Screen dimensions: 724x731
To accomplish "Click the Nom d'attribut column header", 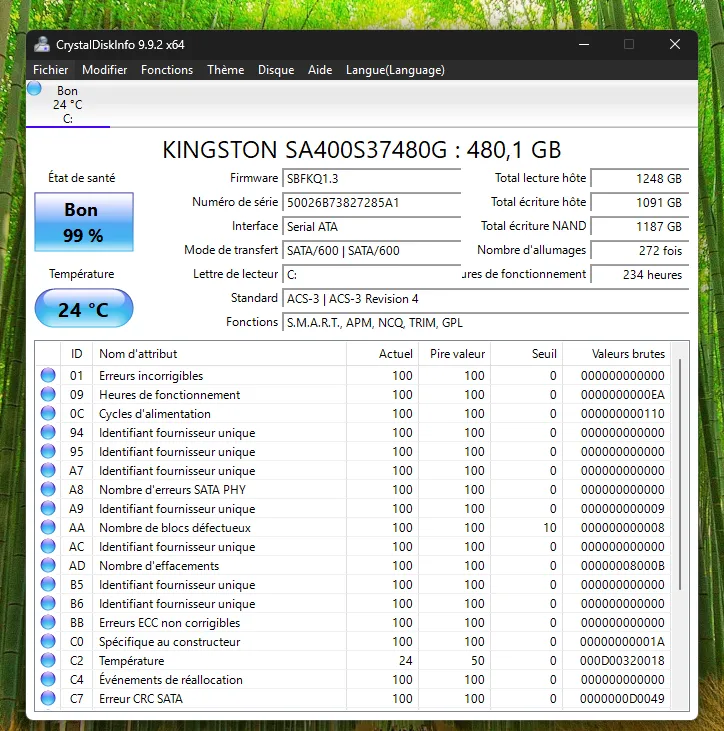I will [219, 354].
